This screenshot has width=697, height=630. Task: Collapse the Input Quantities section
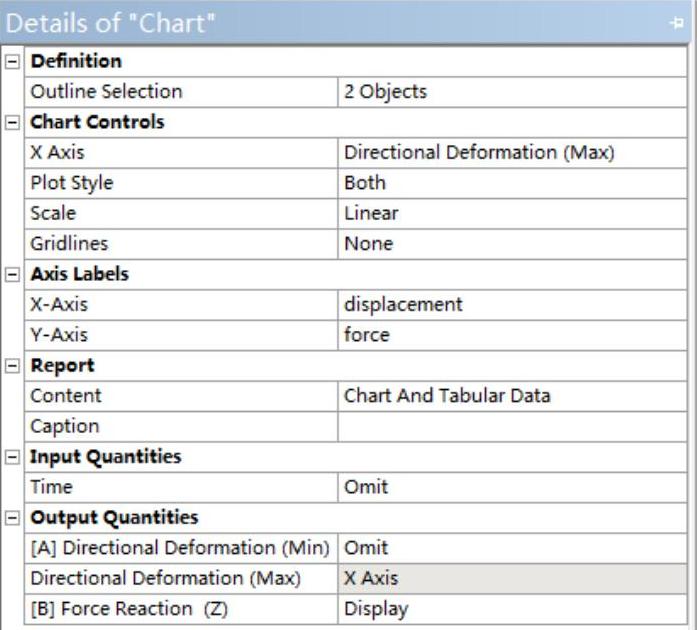pos(12,457)
